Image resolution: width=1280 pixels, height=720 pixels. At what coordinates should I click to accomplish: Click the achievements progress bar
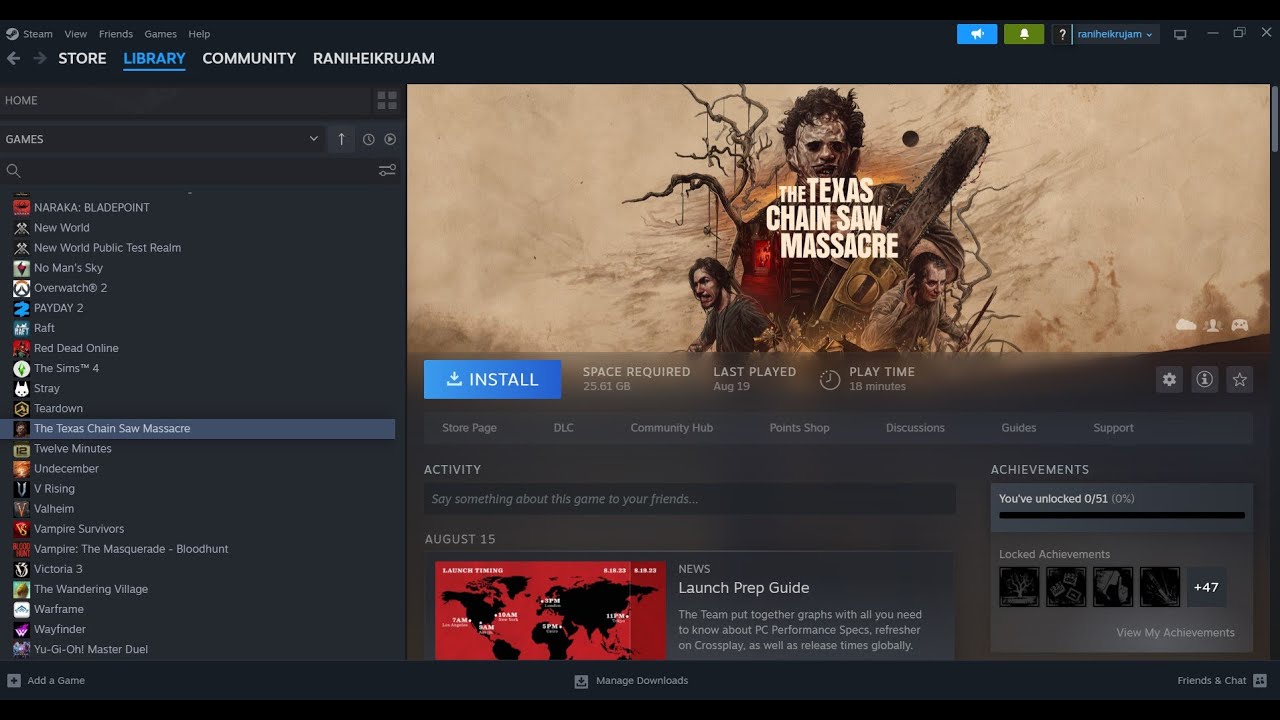click(x=1122, y=516)
